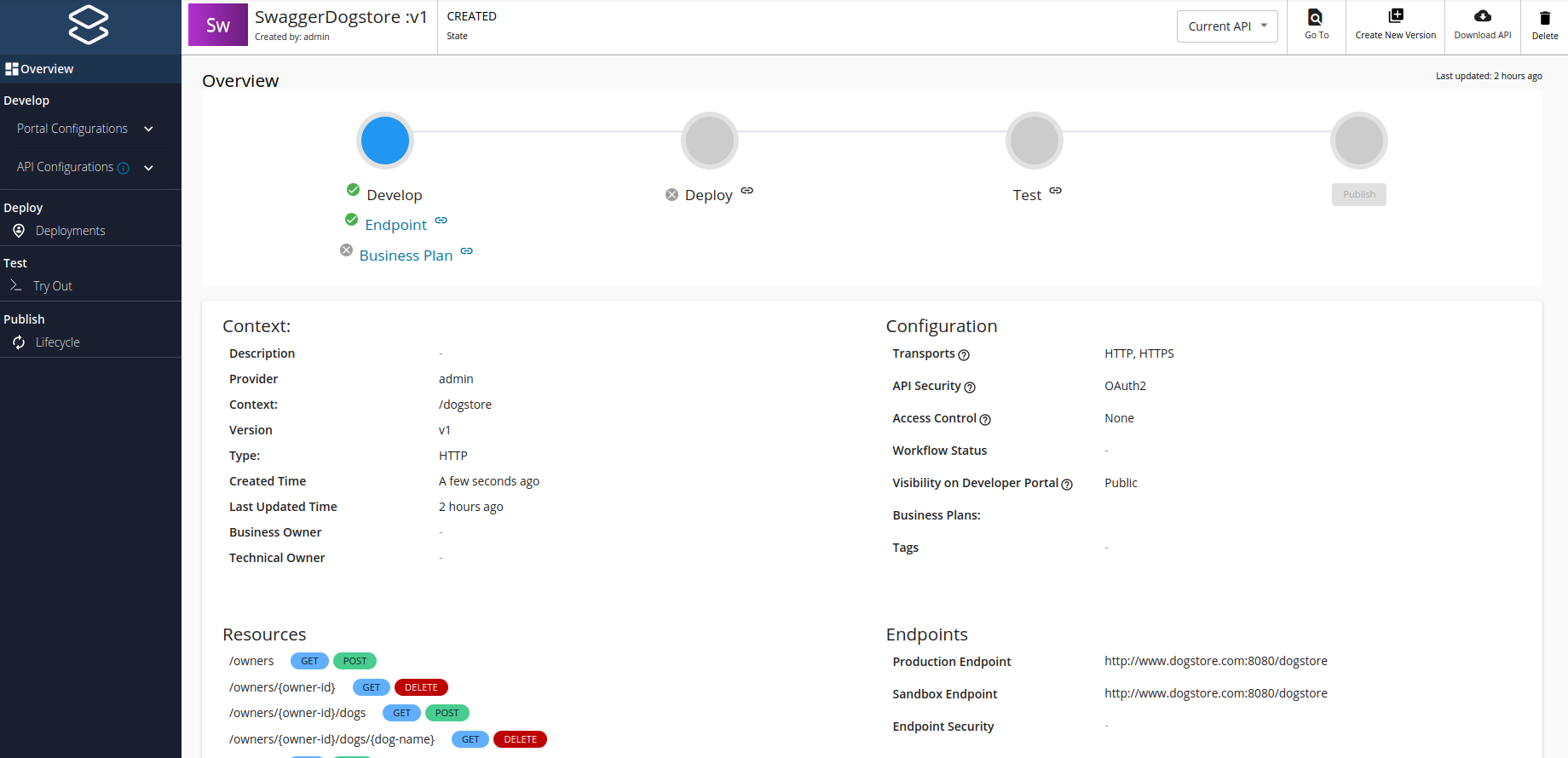Click the SwaggerDogstore :v1 title
Viewport: 1568px width, 758px height.
point(341,17)
